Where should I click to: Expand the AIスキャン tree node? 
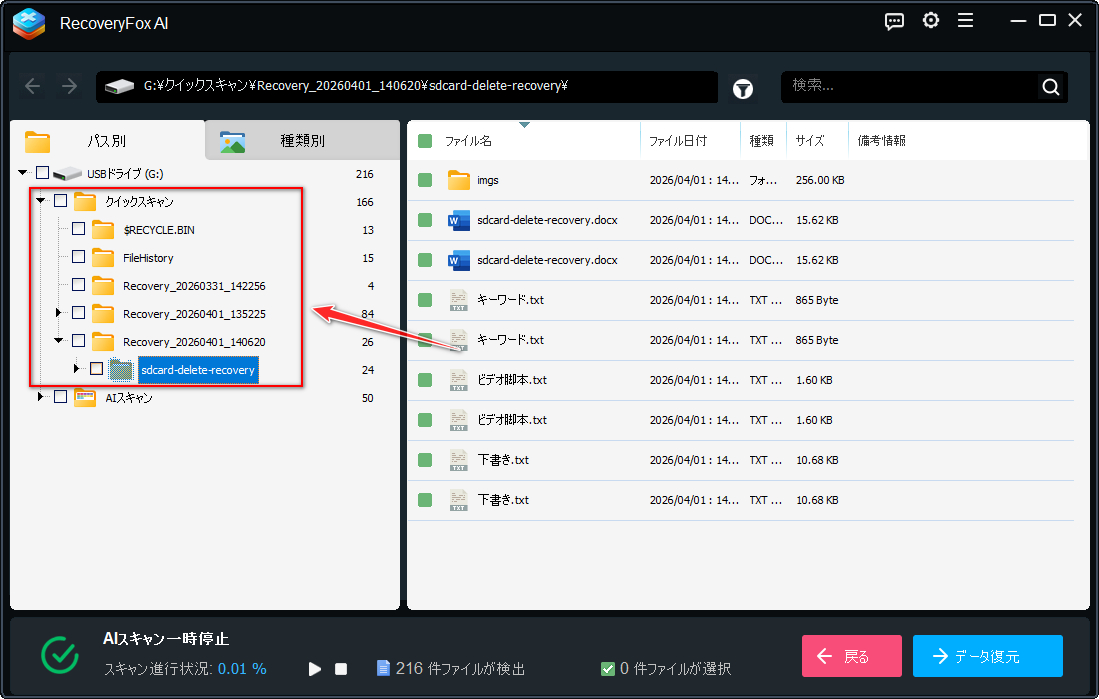click(x=41, y=397)
